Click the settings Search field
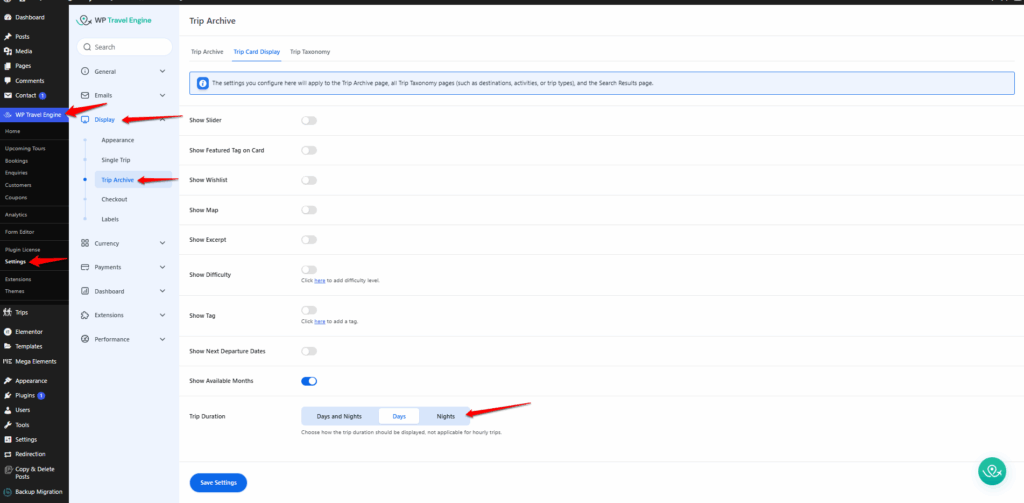 click(125, 47)
